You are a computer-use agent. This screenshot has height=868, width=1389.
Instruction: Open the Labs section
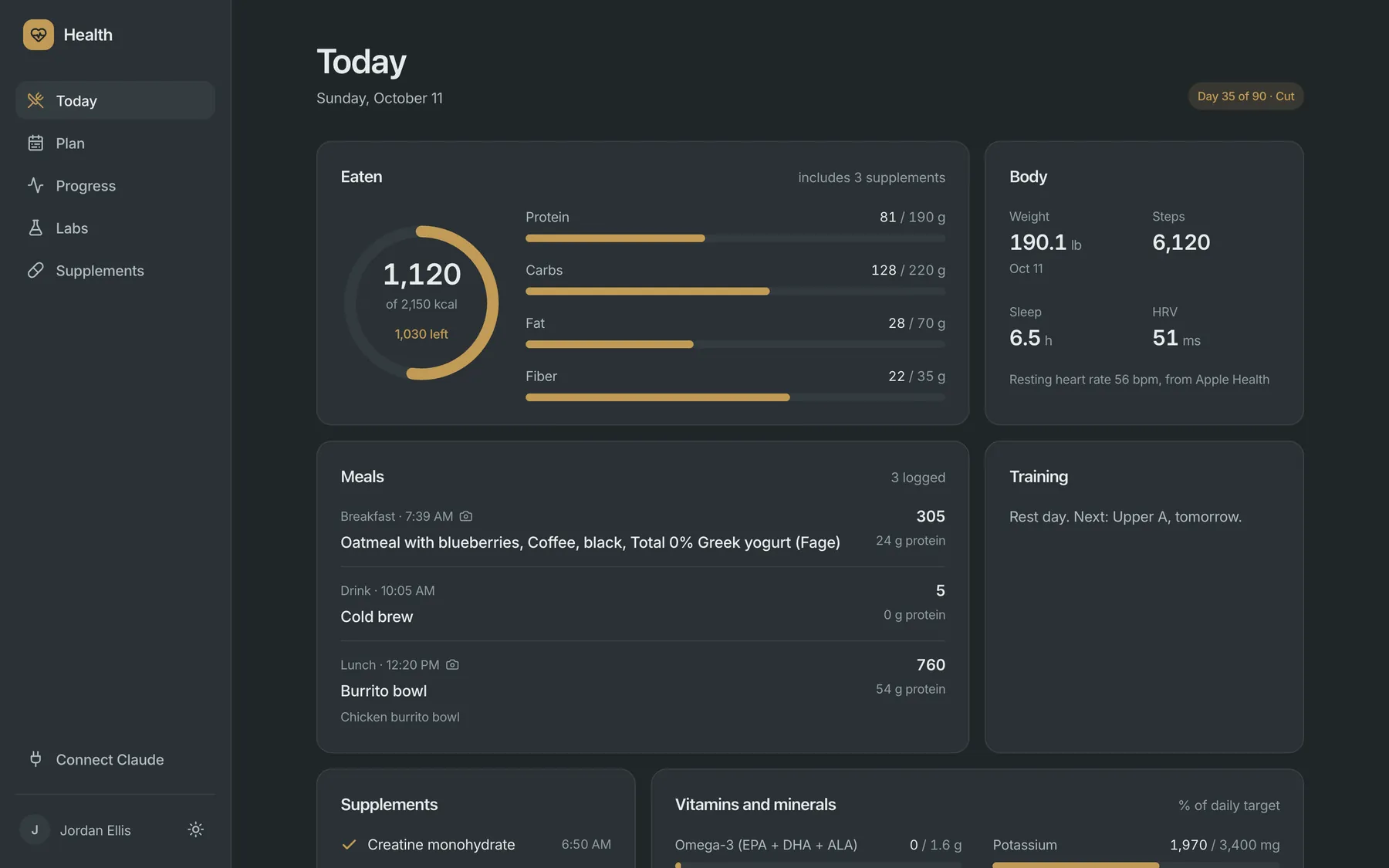pos(115,228)
